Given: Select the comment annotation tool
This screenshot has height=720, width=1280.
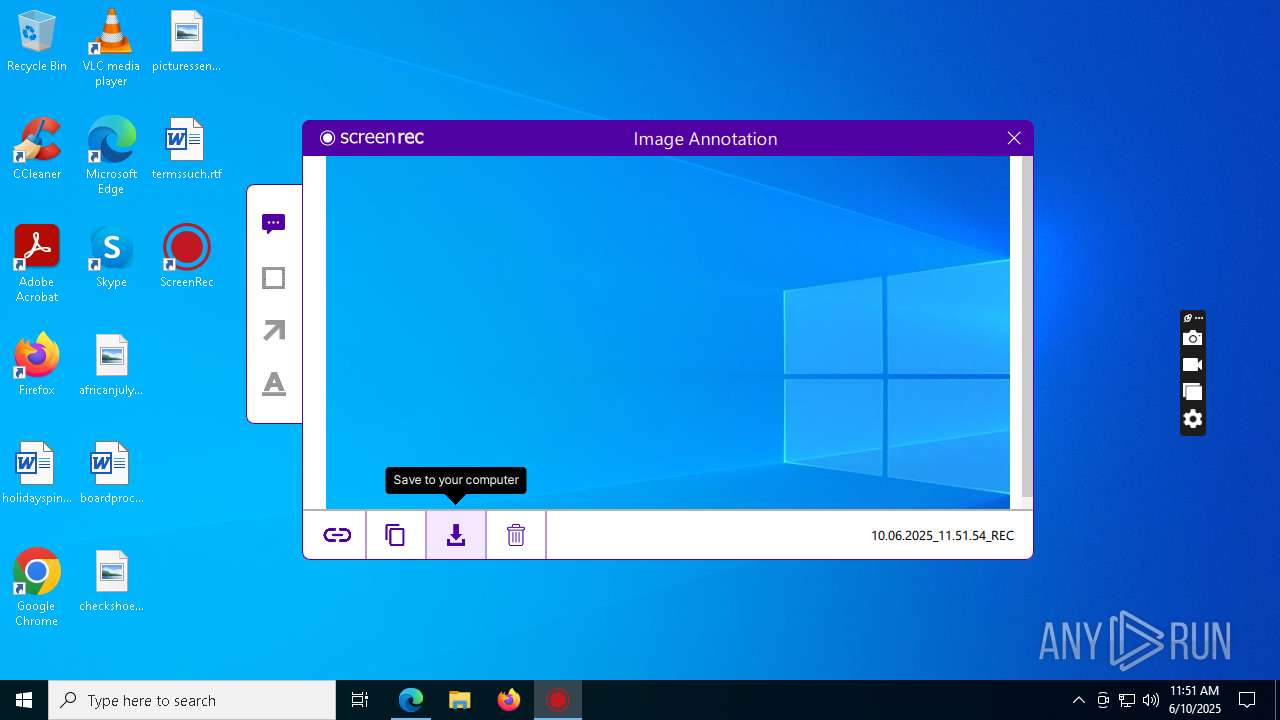Looking at the screenshot, I should coord(274,224).
